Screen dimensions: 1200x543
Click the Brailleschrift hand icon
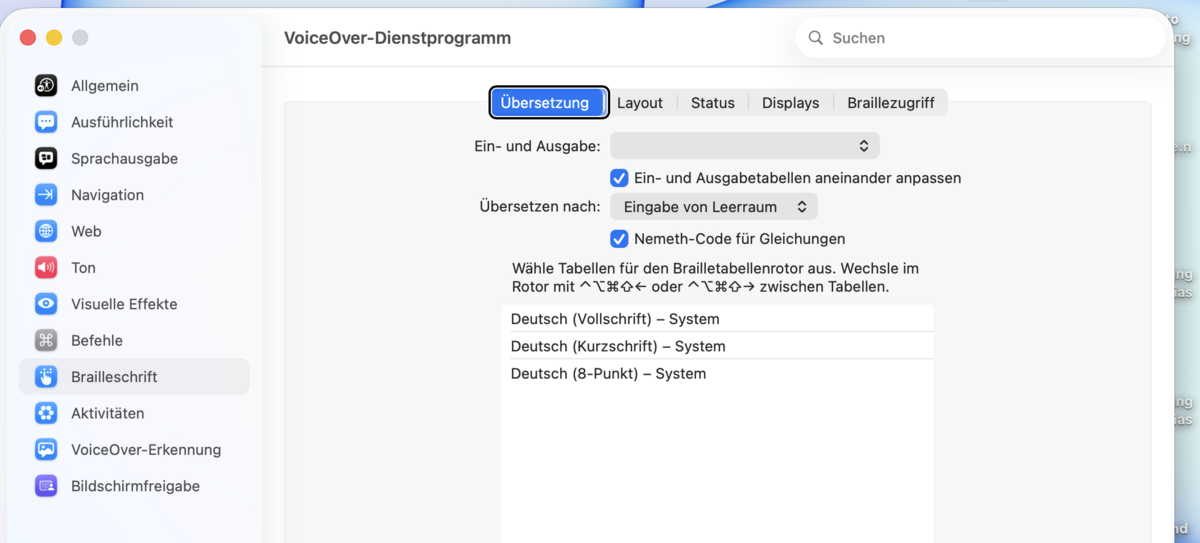(46, 377)
